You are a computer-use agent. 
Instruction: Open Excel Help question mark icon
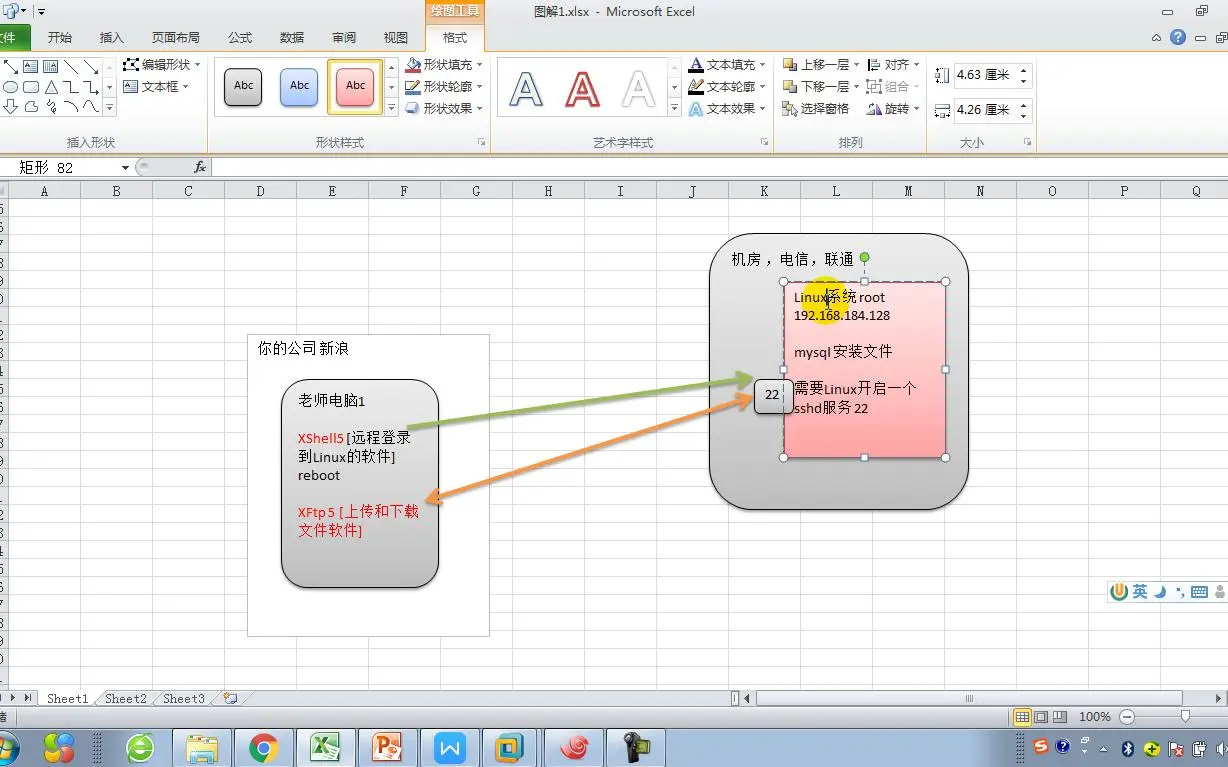[x=1178, y=37]
